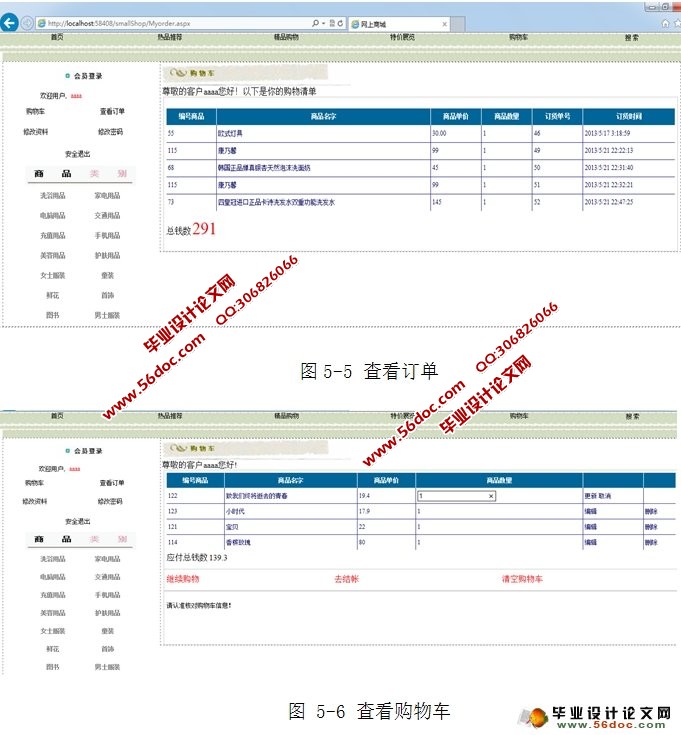Click the search magnifier icon in the address bar
The height and width of the screenshot is (735, 681).
[317, 22]
